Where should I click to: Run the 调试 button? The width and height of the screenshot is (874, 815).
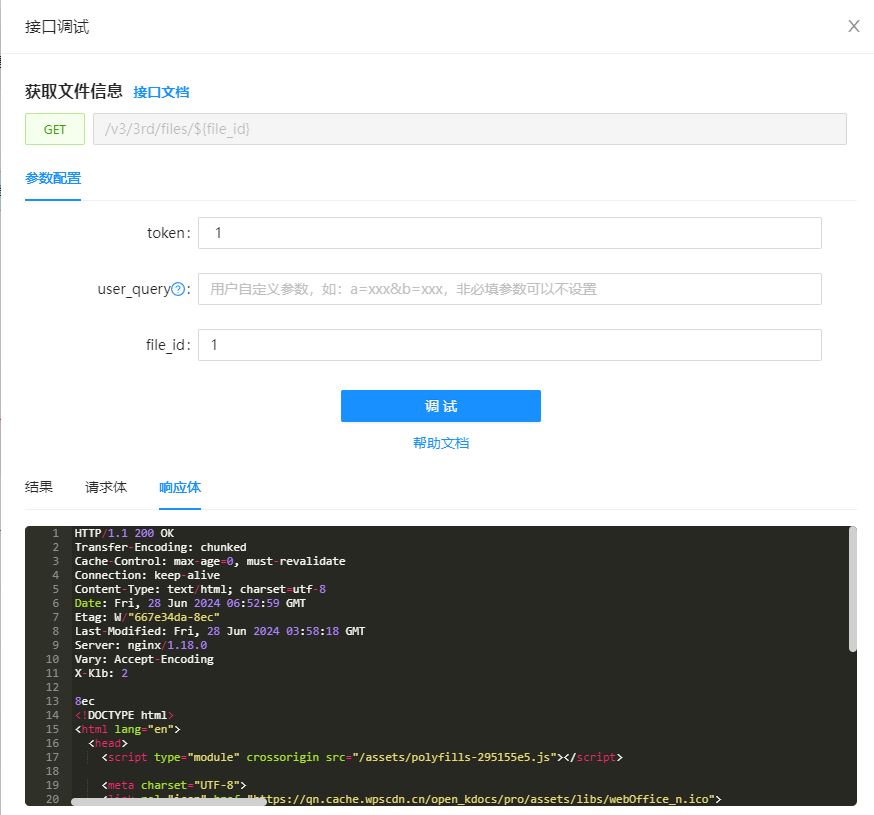[x=441, y=406]
